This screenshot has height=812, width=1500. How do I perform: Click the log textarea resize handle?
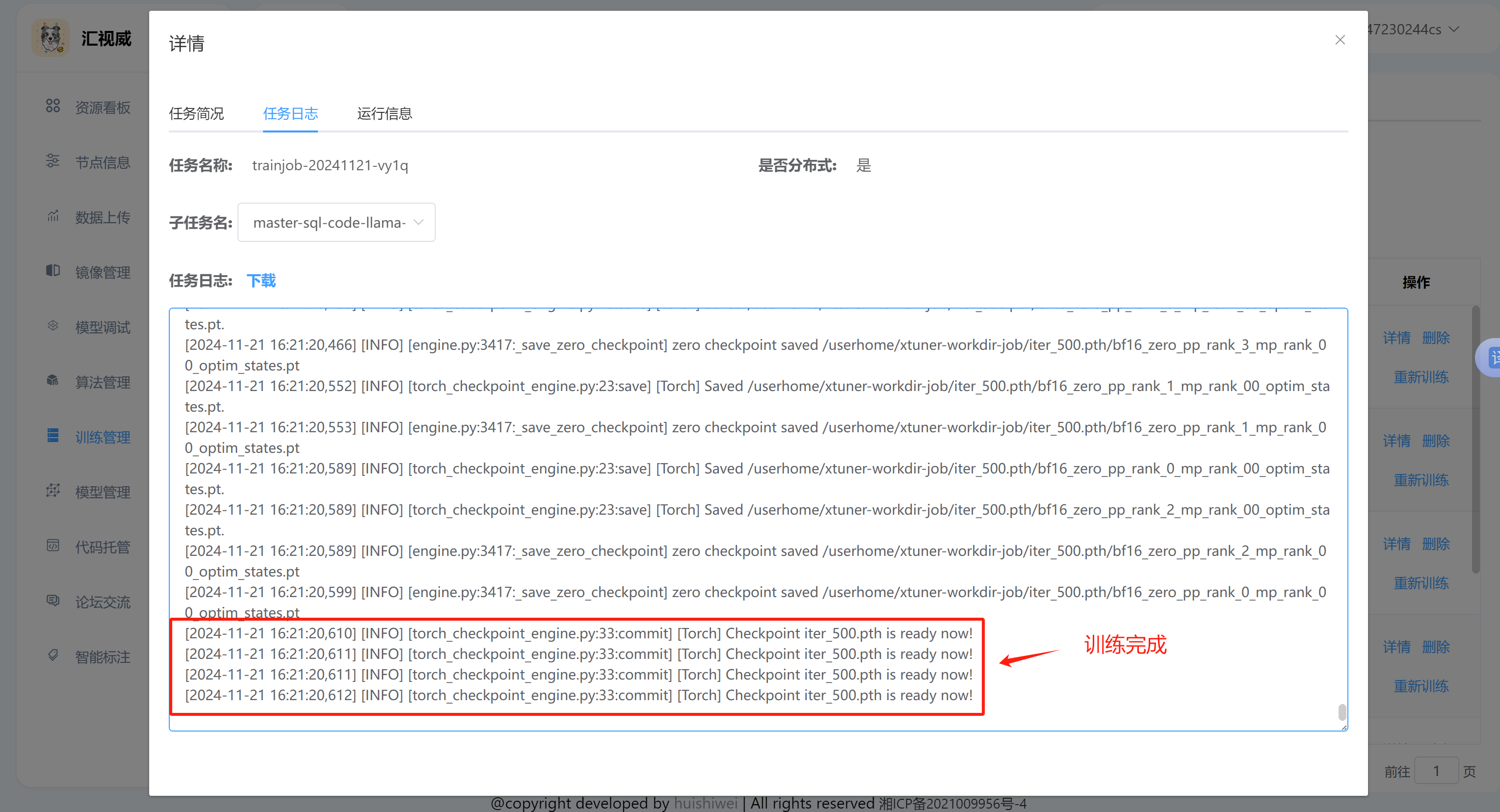(1343, 727)
